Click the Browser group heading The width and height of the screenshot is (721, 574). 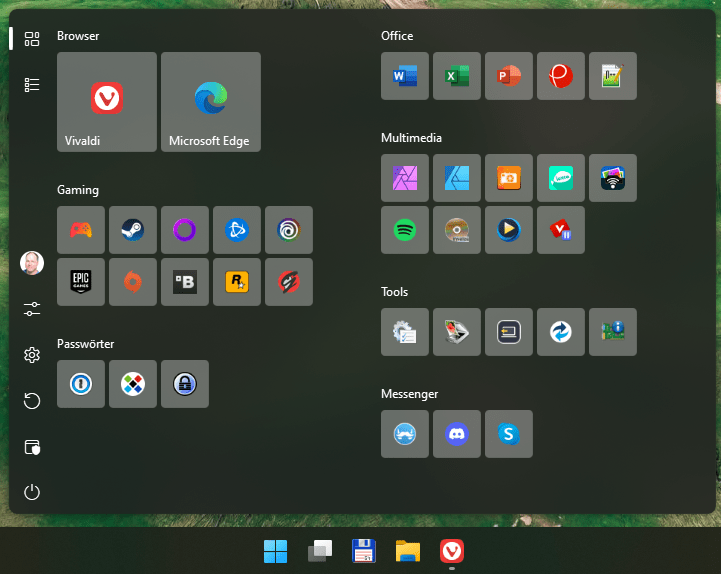[x=78, y=36]
